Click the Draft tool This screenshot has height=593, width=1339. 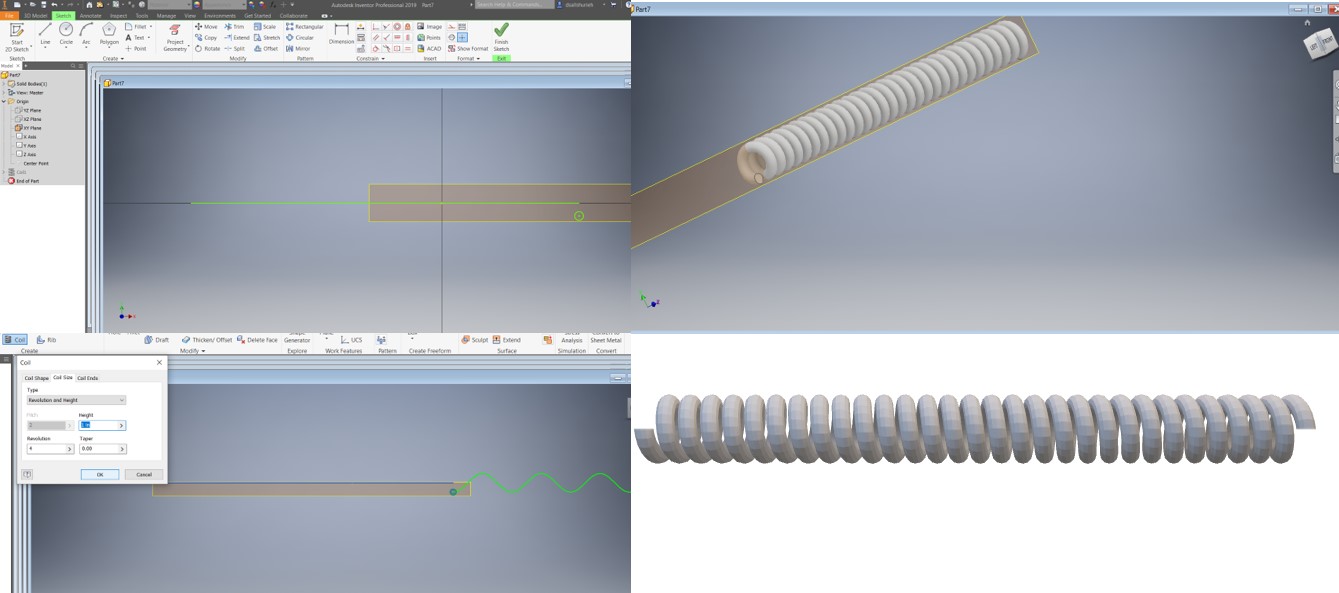tap(156, 340)
